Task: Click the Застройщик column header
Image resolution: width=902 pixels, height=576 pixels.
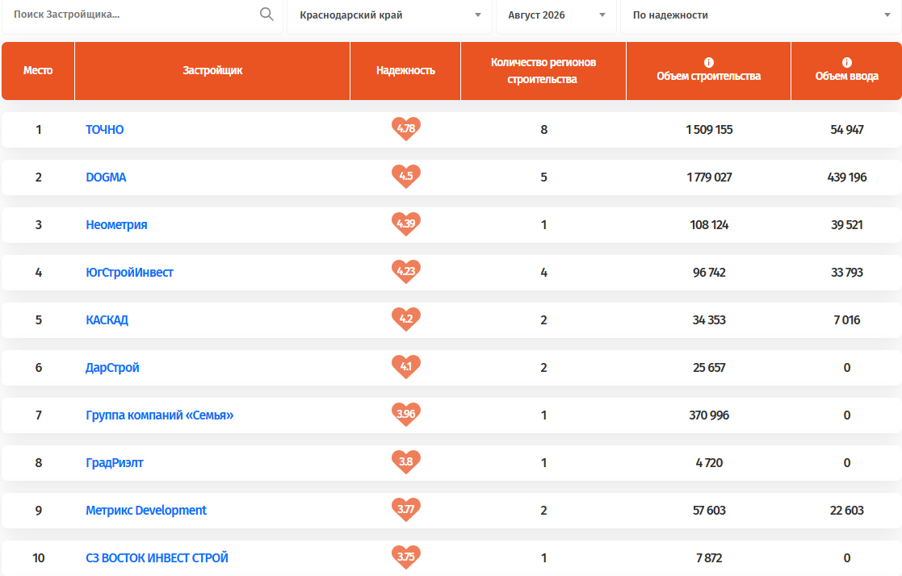Action: 212,70
